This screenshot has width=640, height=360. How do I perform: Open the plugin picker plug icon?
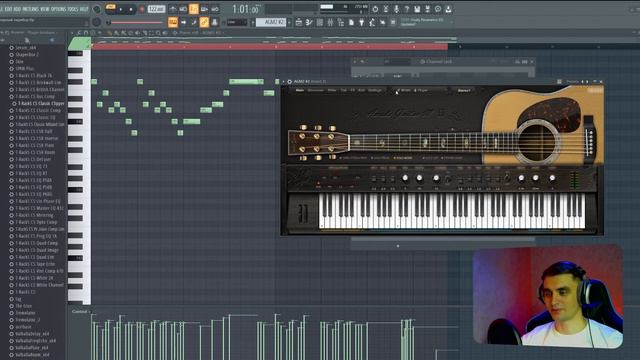click(362, 22)
